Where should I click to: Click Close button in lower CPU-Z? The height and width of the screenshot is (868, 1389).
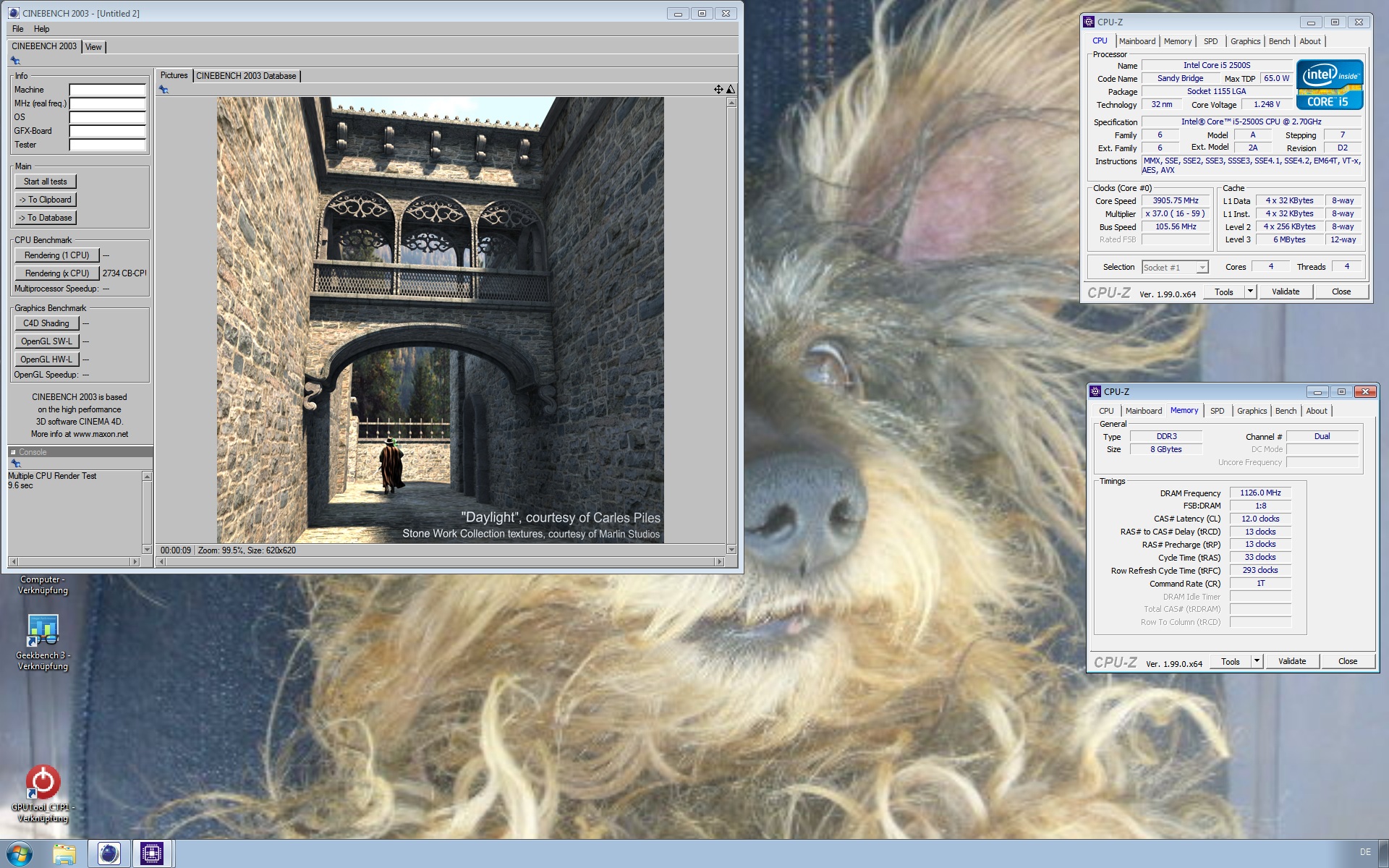(1348, 661)
